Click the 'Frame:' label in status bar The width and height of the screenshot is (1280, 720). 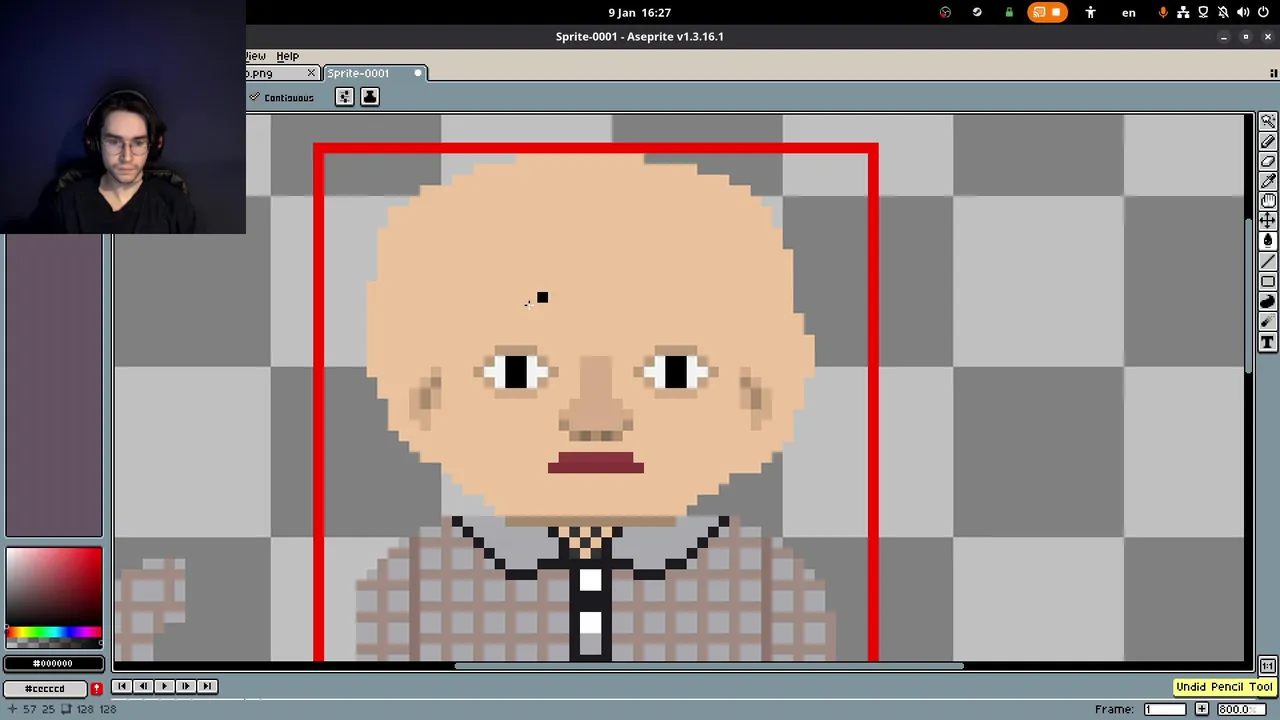click(x=1115, y=709)
